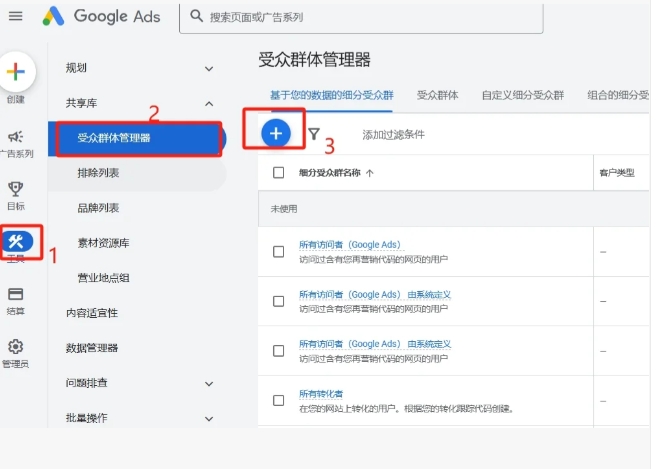656x469 pixels.
Task: Select 受众群体管理器 in the sidebar
Action: [137, 138]
